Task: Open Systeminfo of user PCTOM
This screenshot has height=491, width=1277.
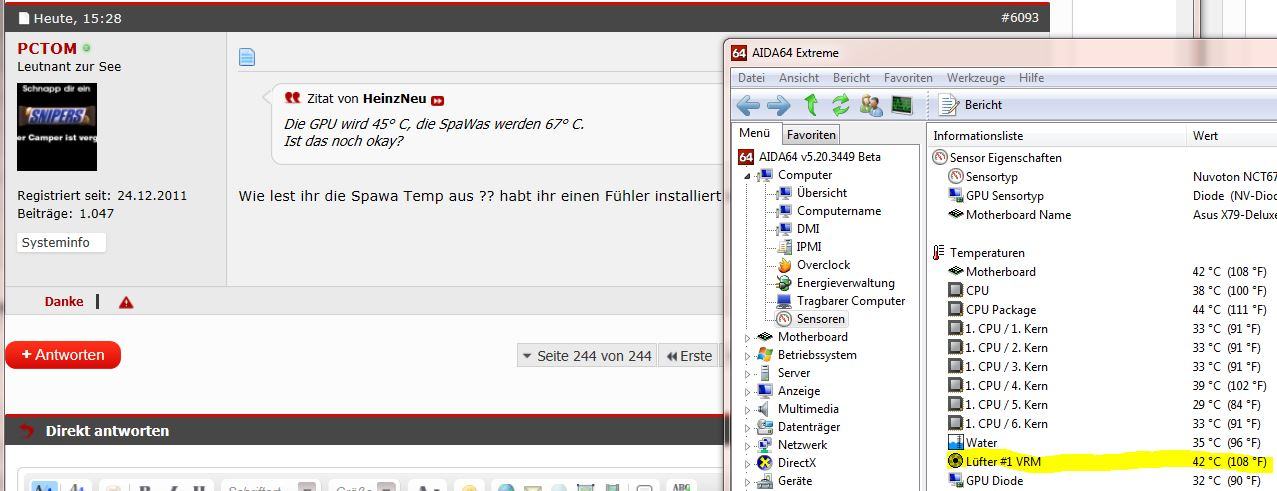Action: pyautogui.click(x=61, y=243)
